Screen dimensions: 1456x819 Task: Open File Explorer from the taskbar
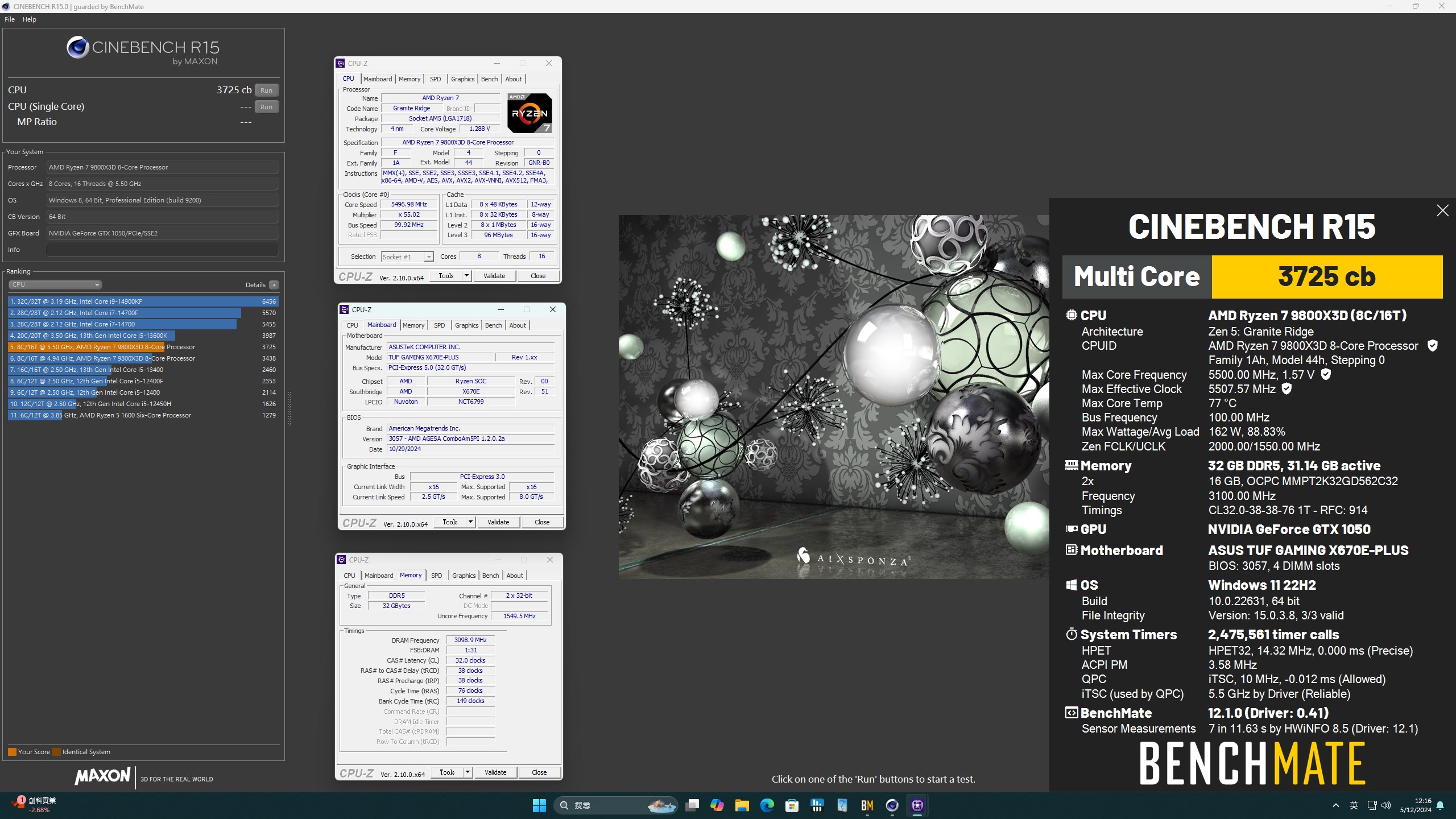(x=742, y=805)
